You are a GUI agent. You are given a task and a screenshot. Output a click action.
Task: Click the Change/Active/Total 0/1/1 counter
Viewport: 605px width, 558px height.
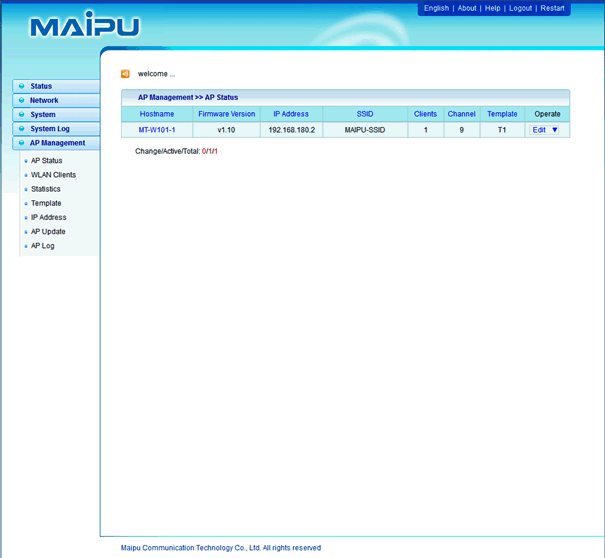coord(176,151)
